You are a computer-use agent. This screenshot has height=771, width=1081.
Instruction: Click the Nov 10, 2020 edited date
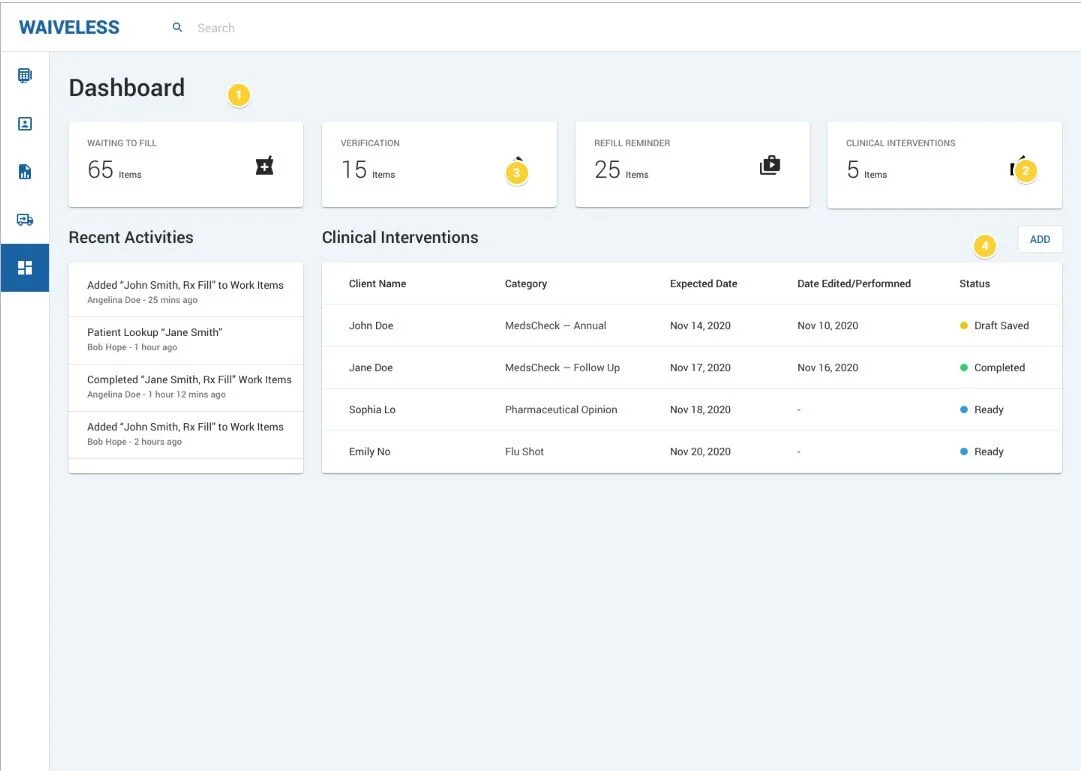[827, 326]
